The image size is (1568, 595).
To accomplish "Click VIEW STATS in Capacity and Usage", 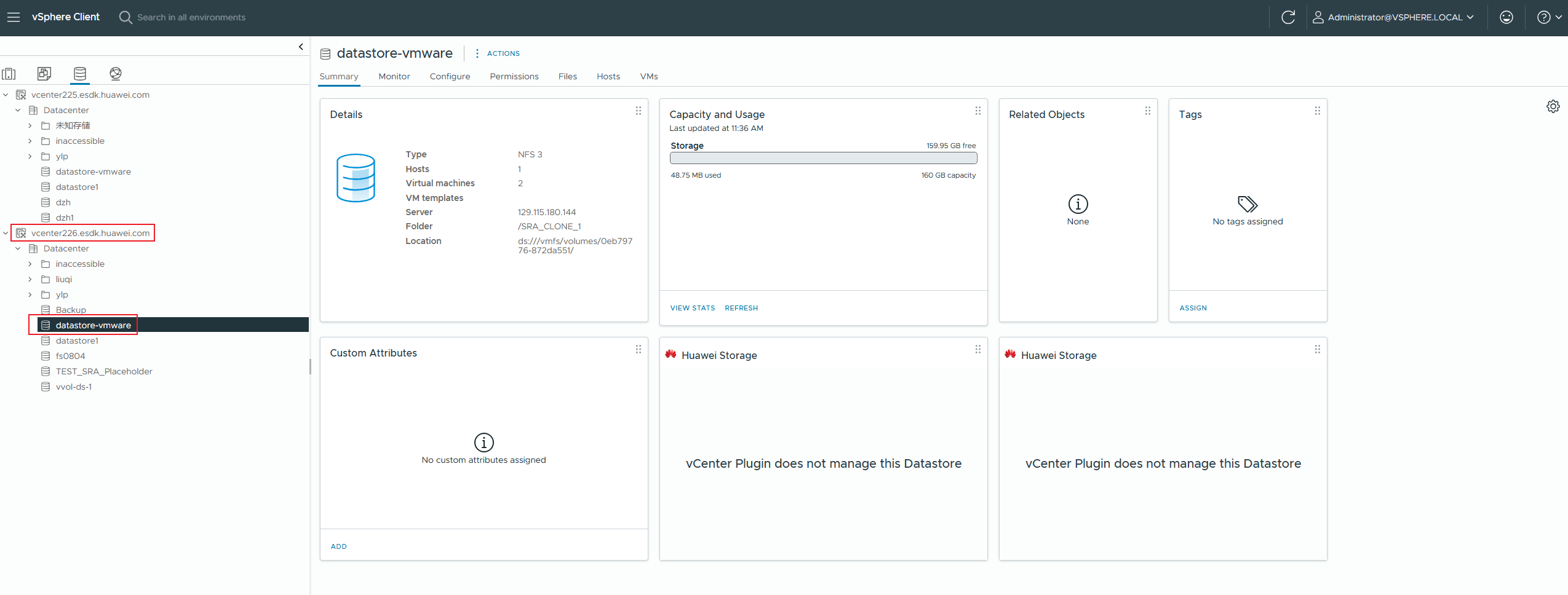I will (693, 308).
